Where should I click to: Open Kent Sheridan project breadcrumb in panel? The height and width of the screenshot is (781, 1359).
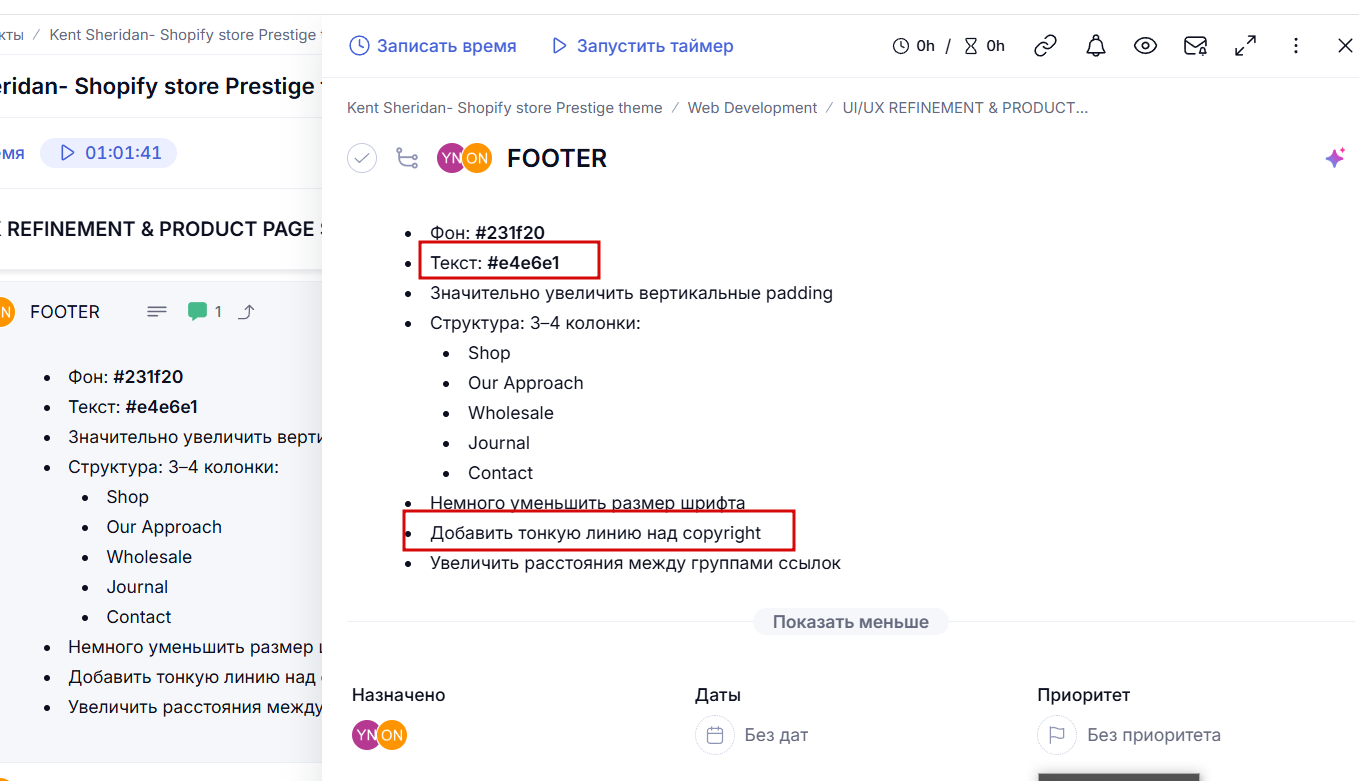[x=504, y=108]
